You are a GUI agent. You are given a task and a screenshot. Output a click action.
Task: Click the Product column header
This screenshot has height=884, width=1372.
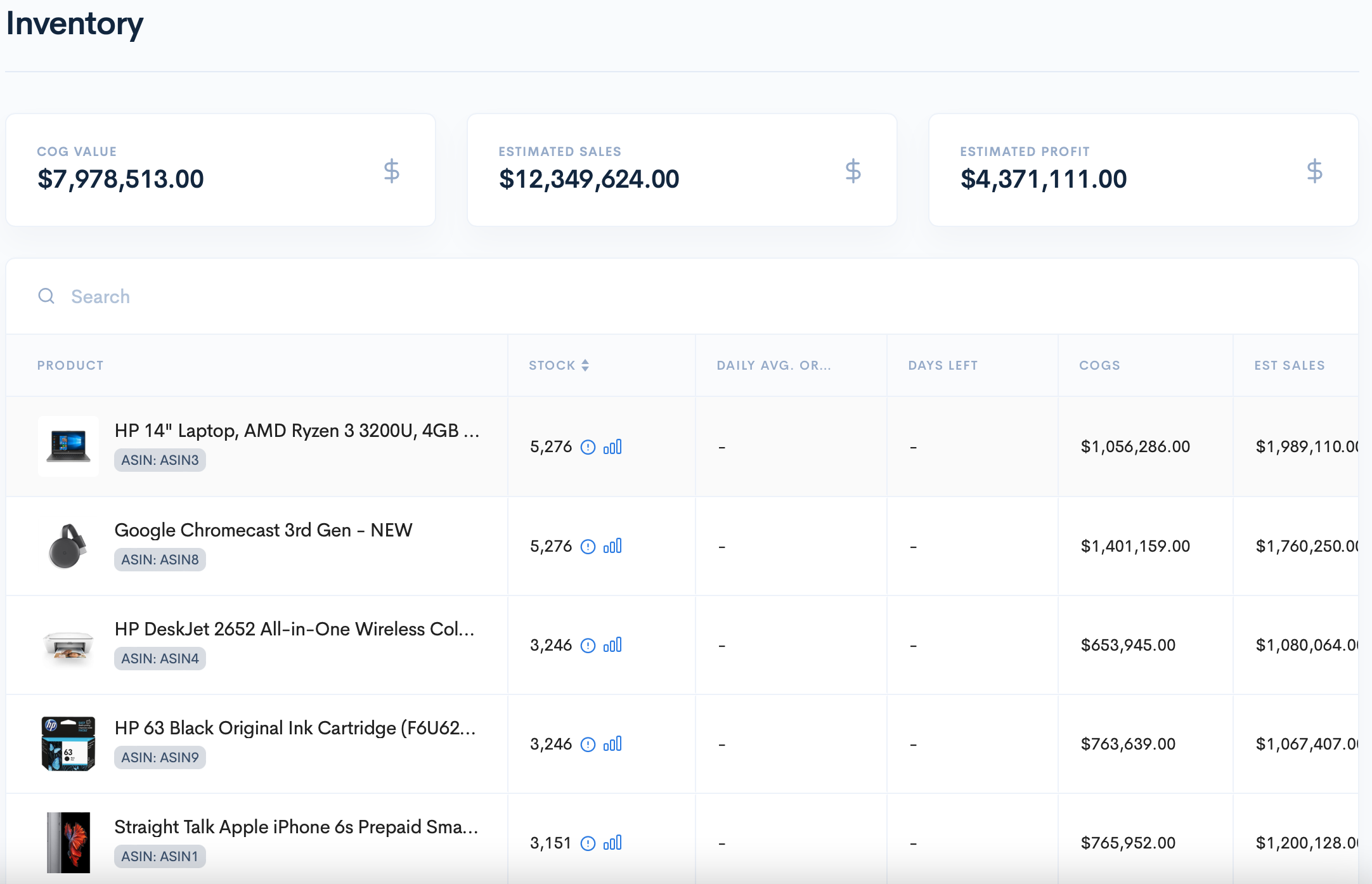click(x=70, y=365)
